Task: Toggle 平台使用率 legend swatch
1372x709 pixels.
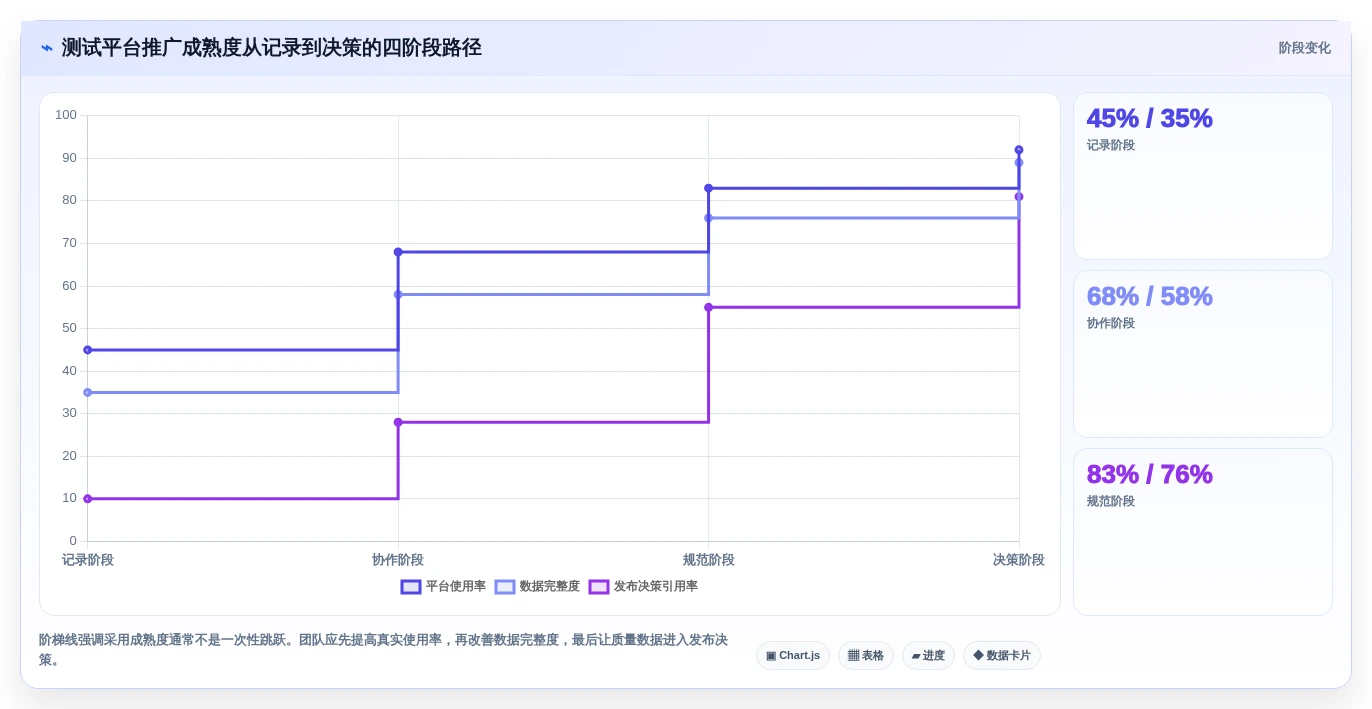Action: pyautogui.click(x=411, y=587)
